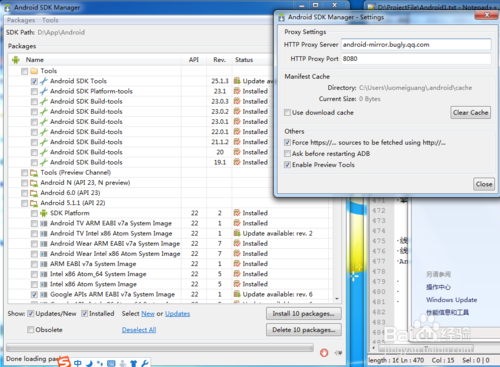This screenshot has height=367, width=500.
Task: Toggle the Updates/New show filter
Action: [31, 314]
